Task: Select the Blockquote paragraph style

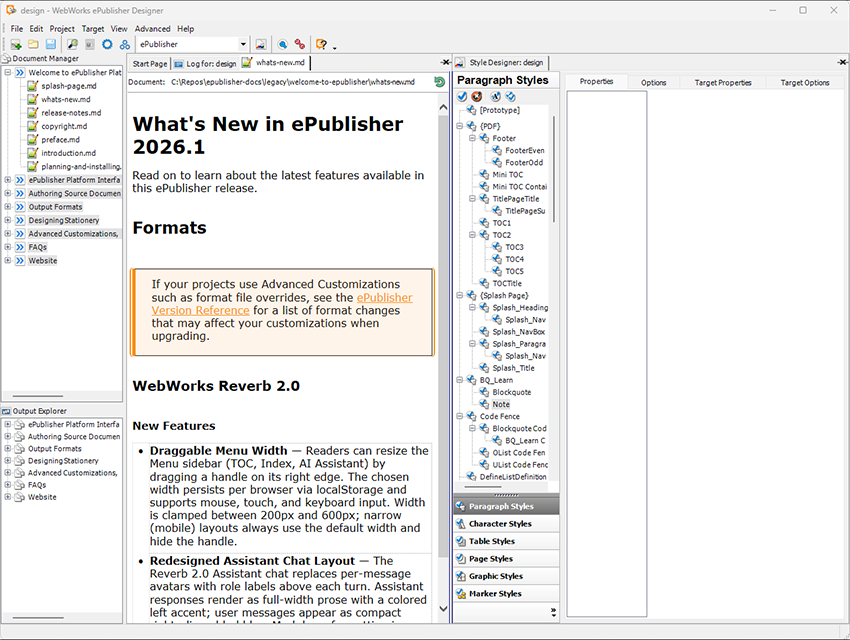Action: [512, 392]
